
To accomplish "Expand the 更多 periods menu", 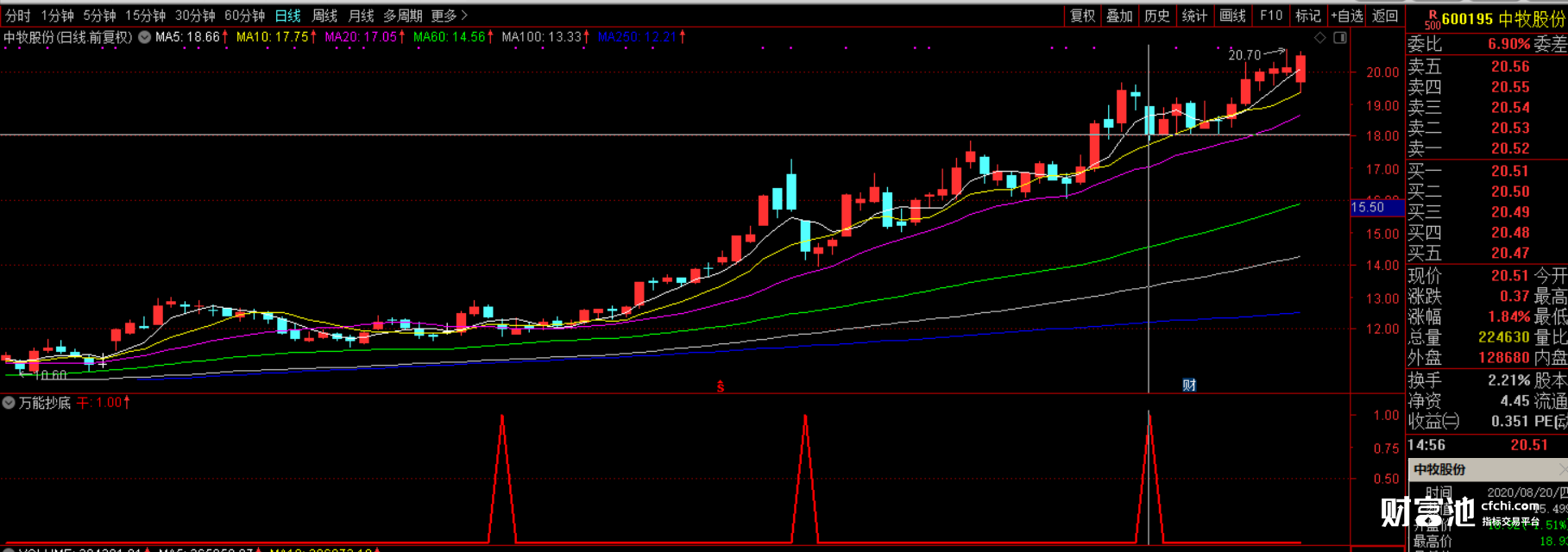I will pos(449,16).
